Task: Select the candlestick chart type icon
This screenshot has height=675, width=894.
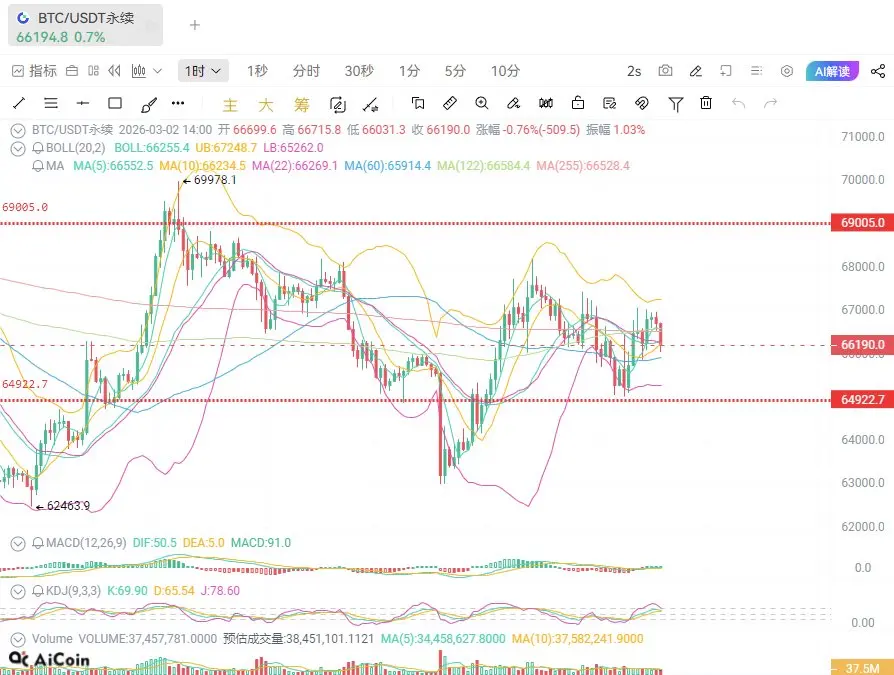Action: [x=139, y=71]
